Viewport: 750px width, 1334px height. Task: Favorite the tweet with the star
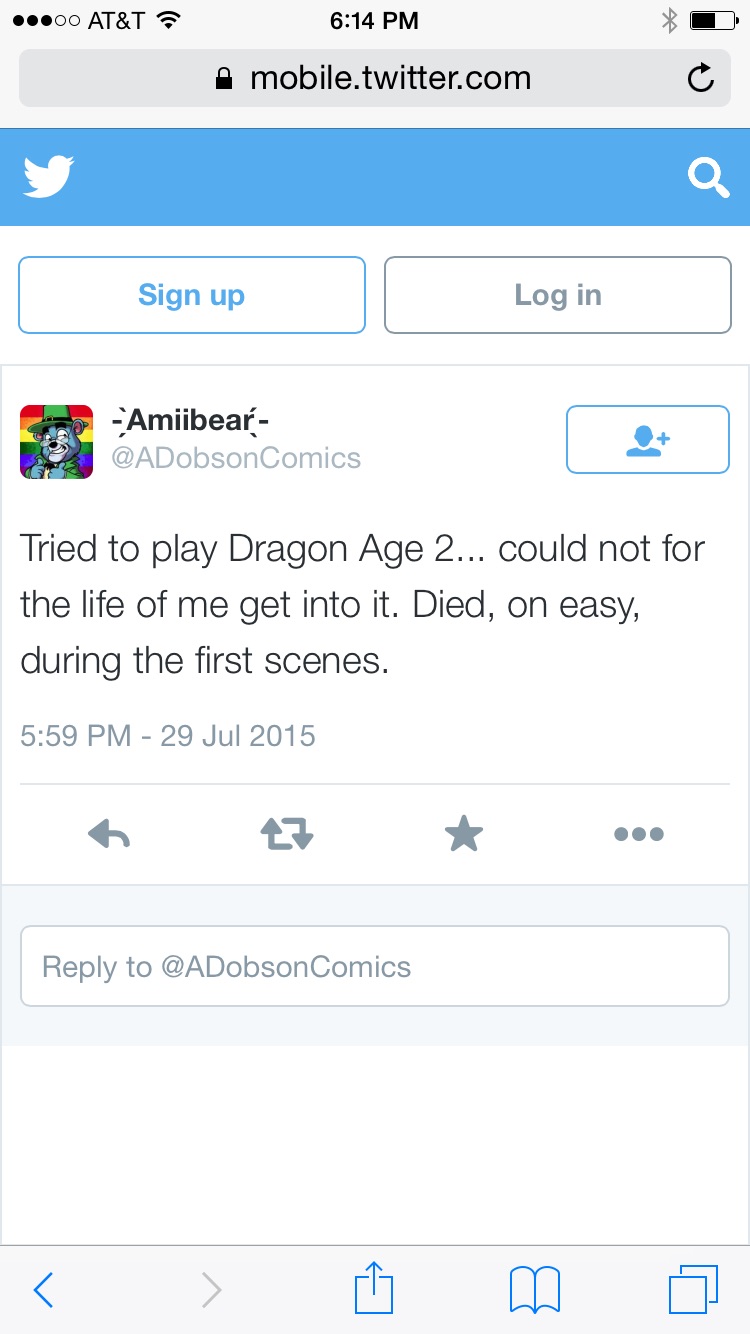click(464, 833)
